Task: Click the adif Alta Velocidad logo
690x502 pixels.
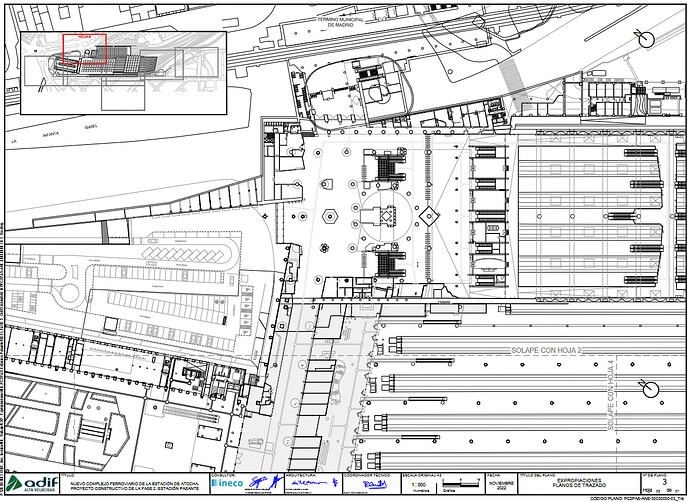Action: 32,484
